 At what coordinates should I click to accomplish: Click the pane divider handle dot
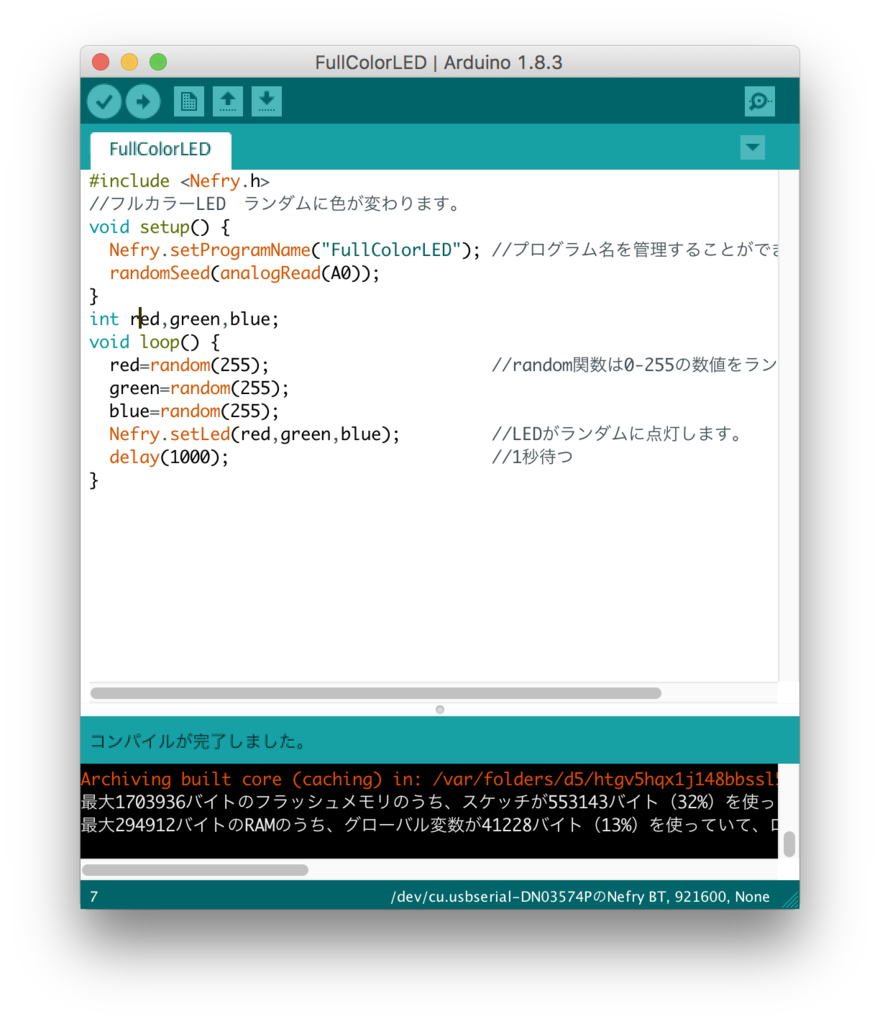[440, 710]
